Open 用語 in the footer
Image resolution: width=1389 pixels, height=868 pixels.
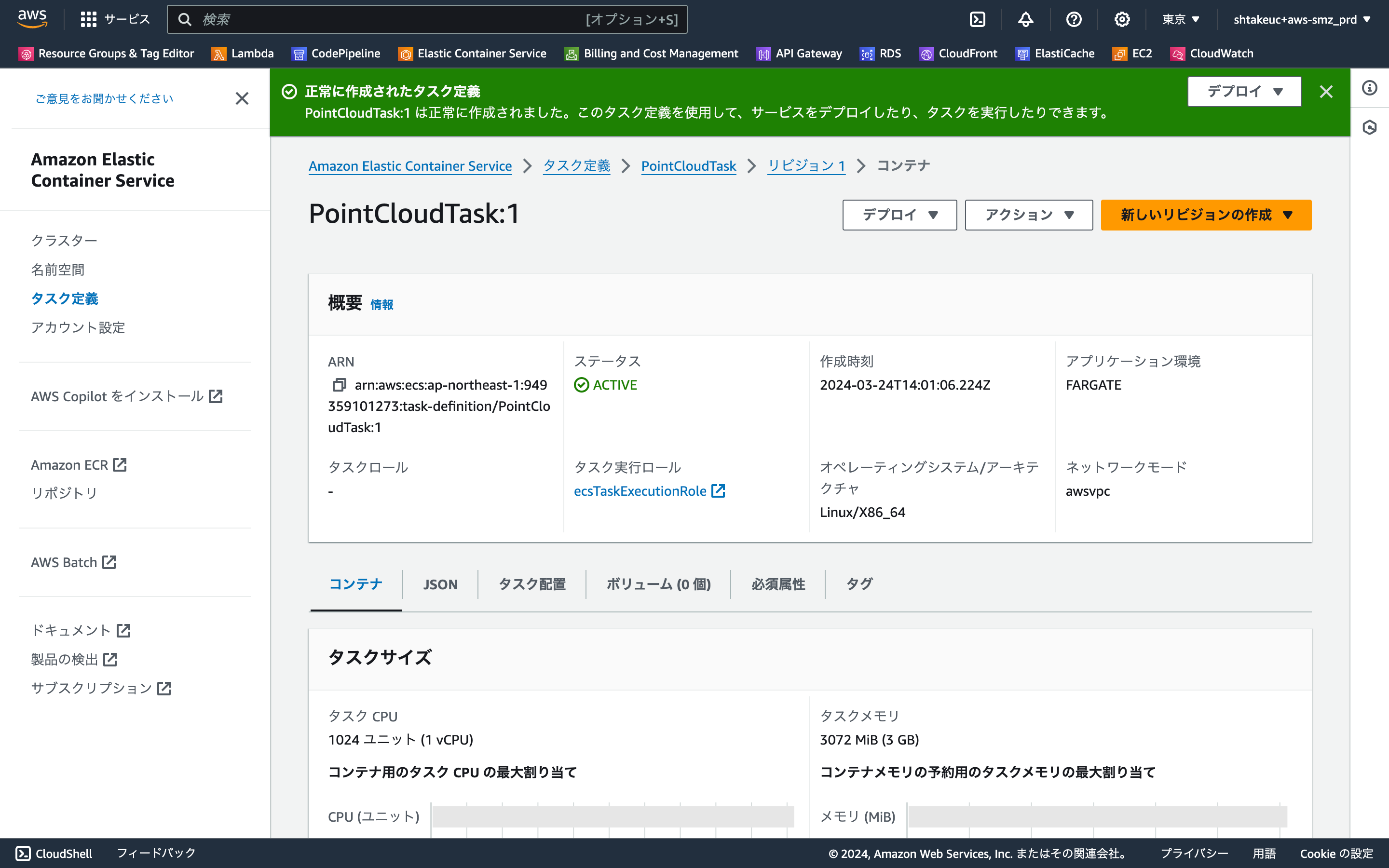point(1264,853)
